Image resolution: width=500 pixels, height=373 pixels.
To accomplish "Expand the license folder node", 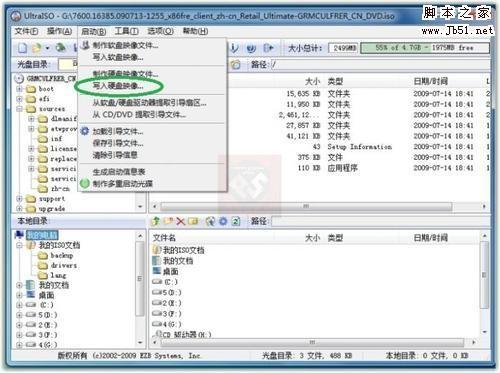I will tap(31, 149).
